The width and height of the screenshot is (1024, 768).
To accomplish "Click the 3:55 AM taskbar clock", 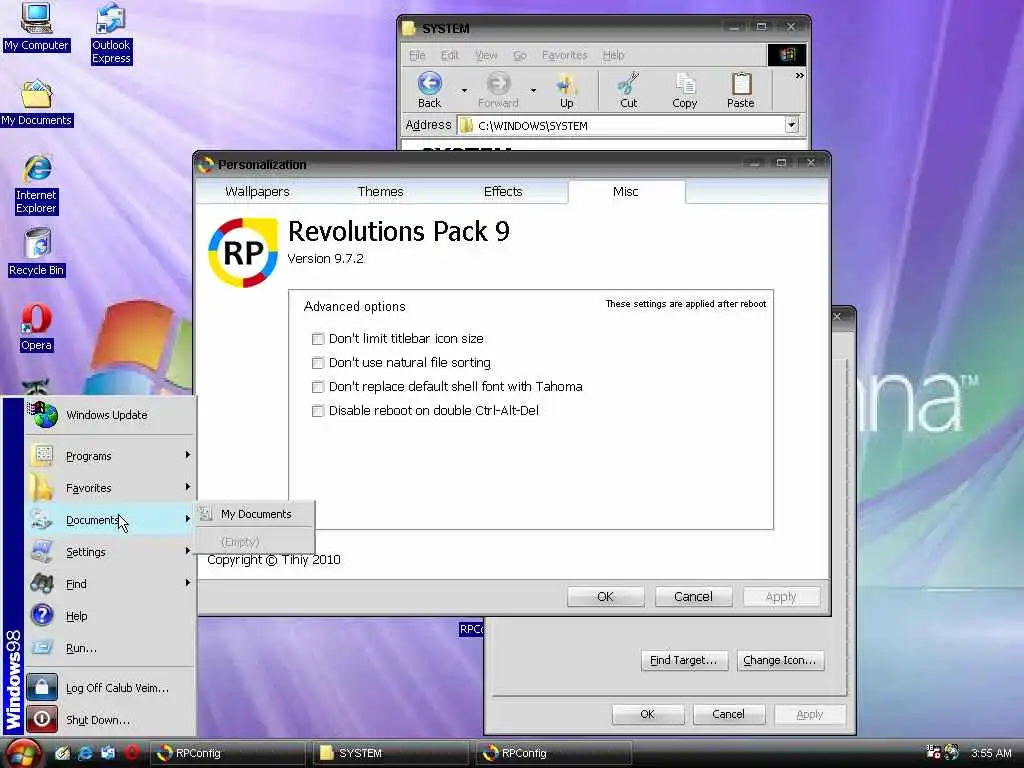I will pos(991,753).
